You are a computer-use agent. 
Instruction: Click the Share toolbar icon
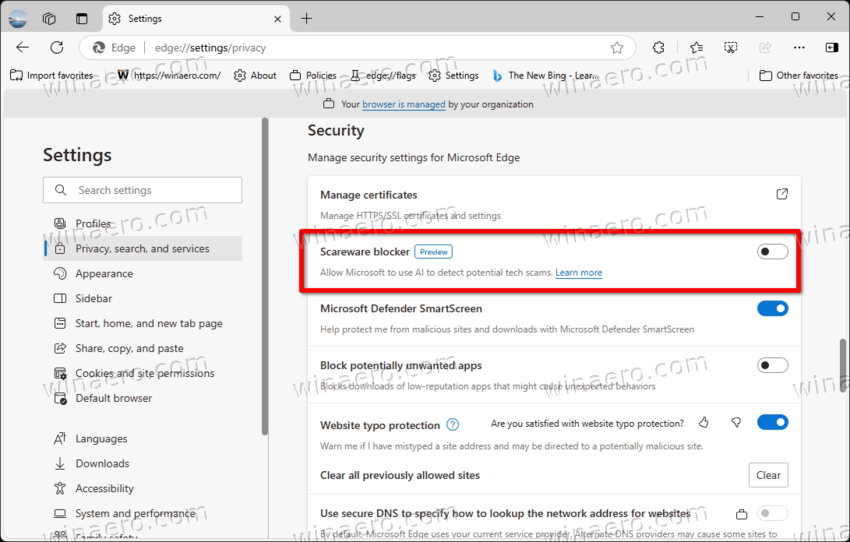coord(765,48)
